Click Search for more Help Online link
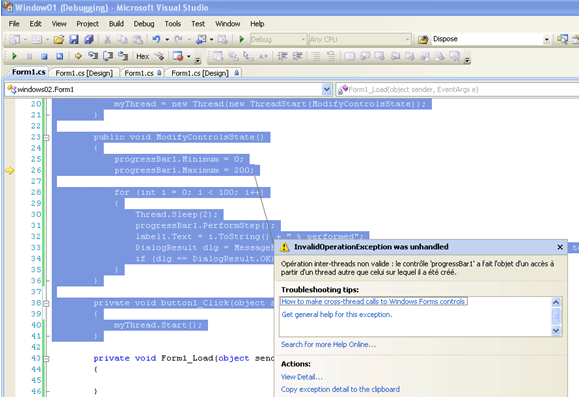 pyautogui.click(x=328, y=344)
